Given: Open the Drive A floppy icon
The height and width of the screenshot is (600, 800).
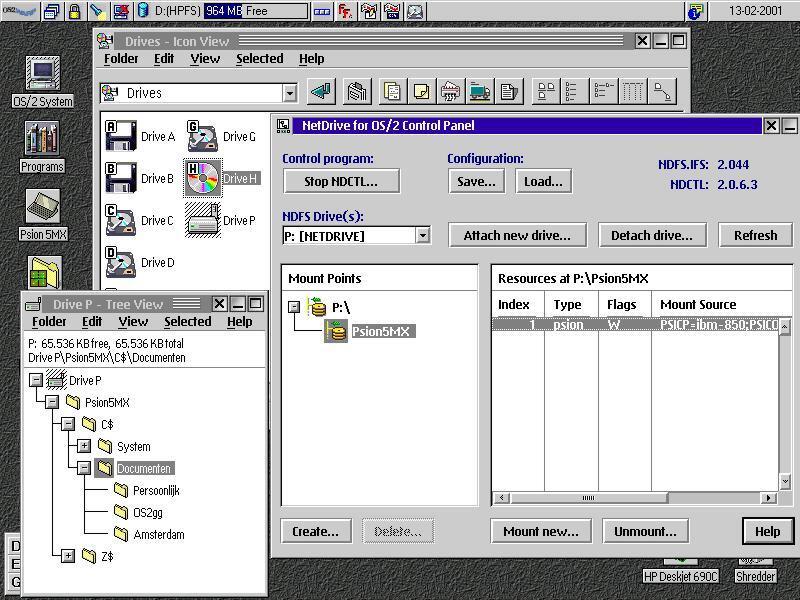Looking at the screenshot, I should pyautogui.click(x=121, y=136).
